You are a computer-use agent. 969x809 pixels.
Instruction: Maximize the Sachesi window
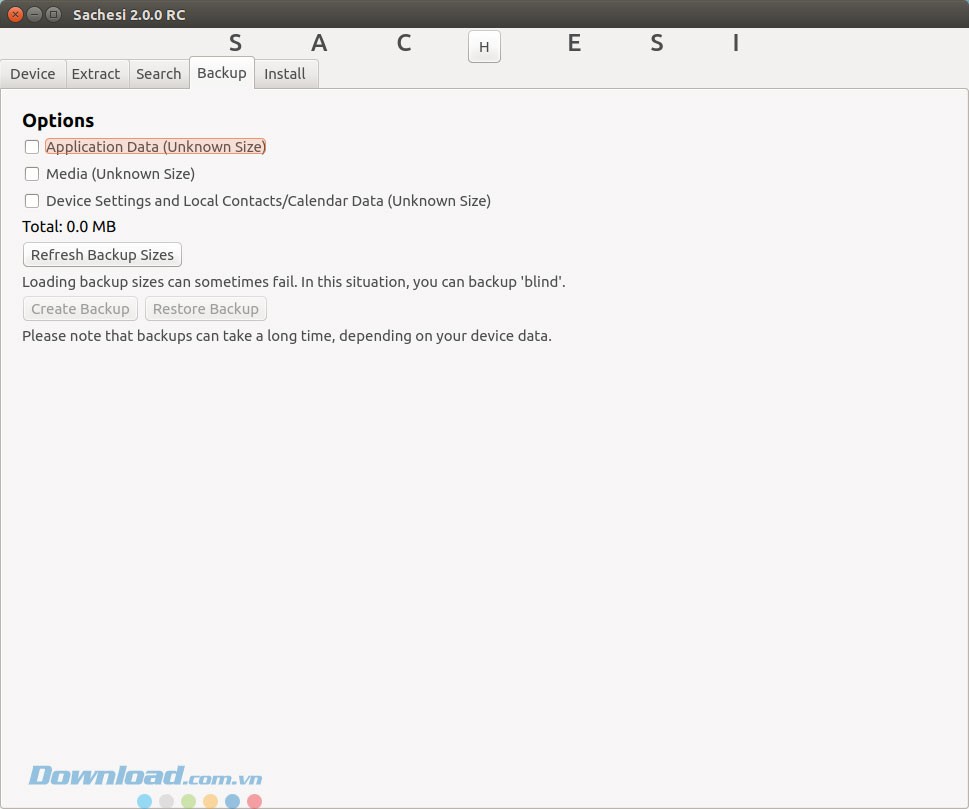tap(53, 14)
